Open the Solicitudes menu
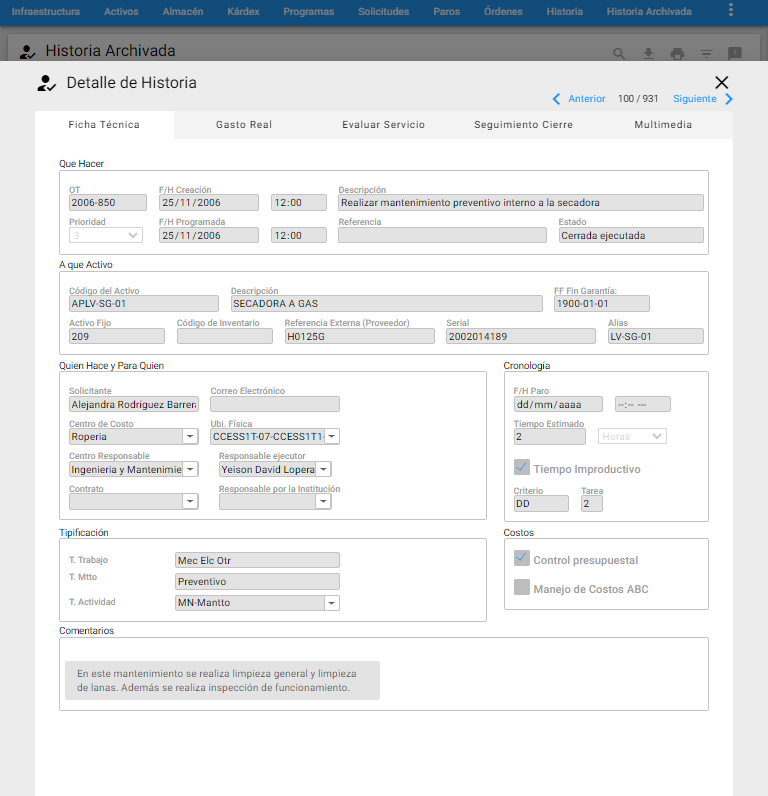 tap(383, 12)
